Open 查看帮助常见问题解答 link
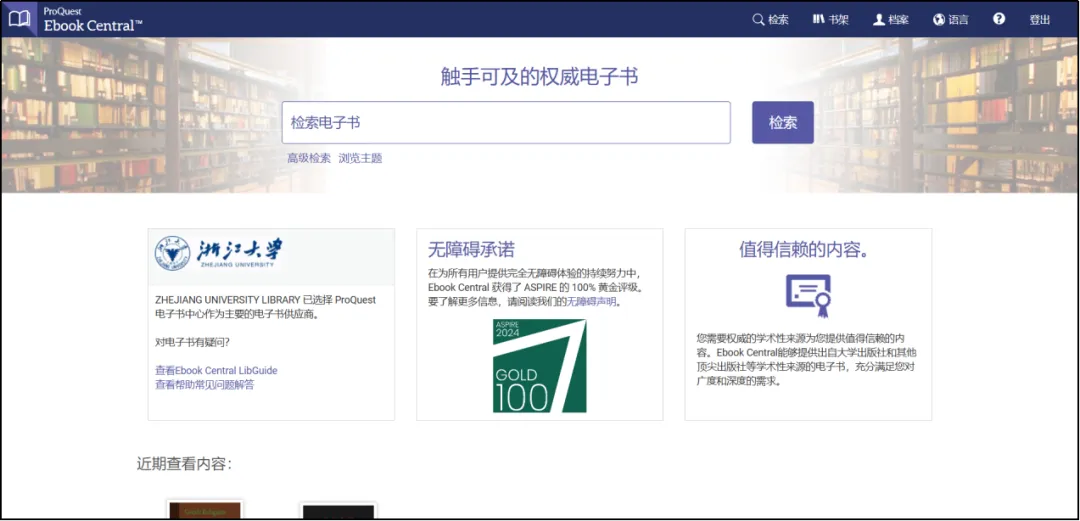The width and height of the screenshot is (1080, 521). tap(205, 385)
